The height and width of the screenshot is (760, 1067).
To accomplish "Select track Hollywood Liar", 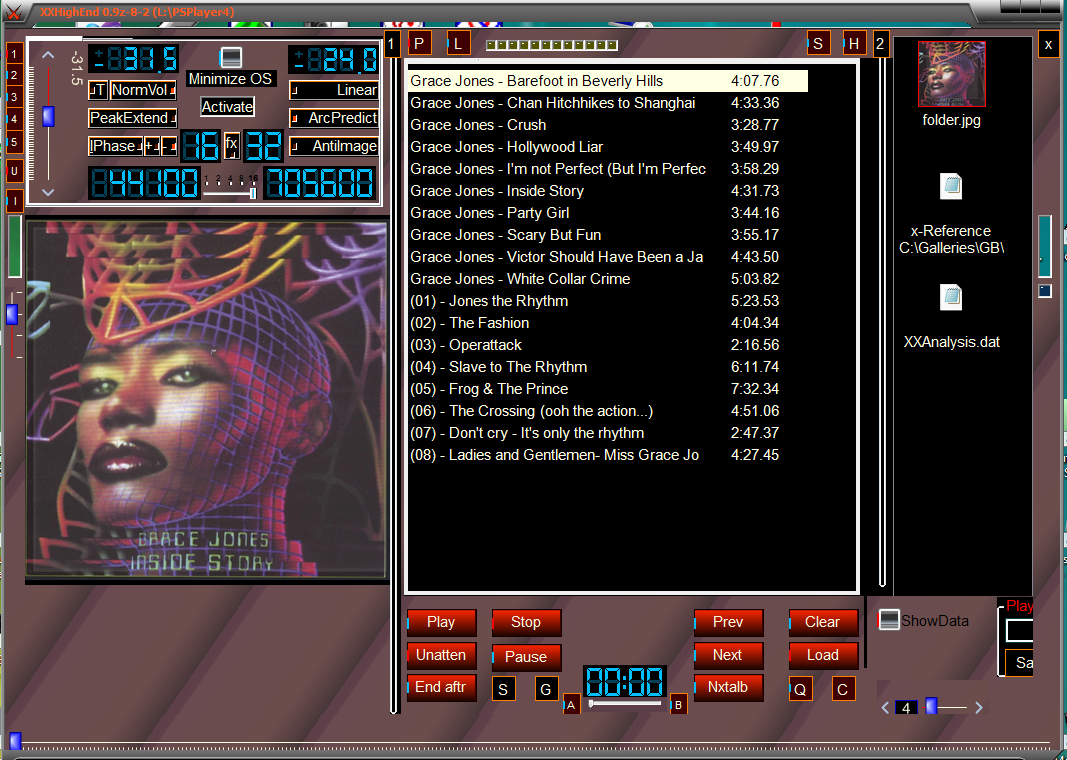I will (x=608, y=147).
